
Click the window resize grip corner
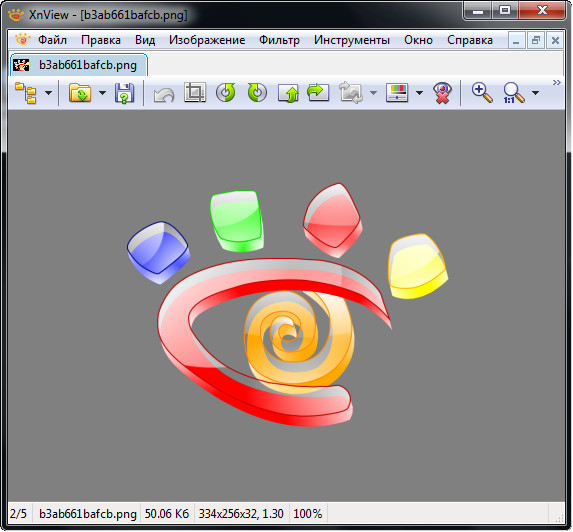pos(559,517)
